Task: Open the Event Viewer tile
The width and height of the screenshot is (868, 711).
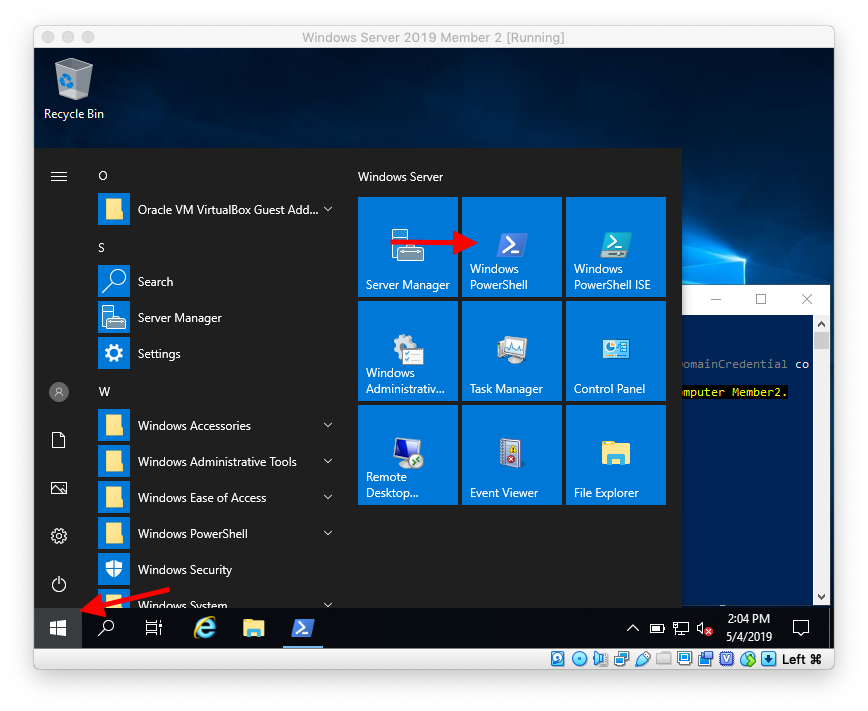Action: [x=511, y=455]
